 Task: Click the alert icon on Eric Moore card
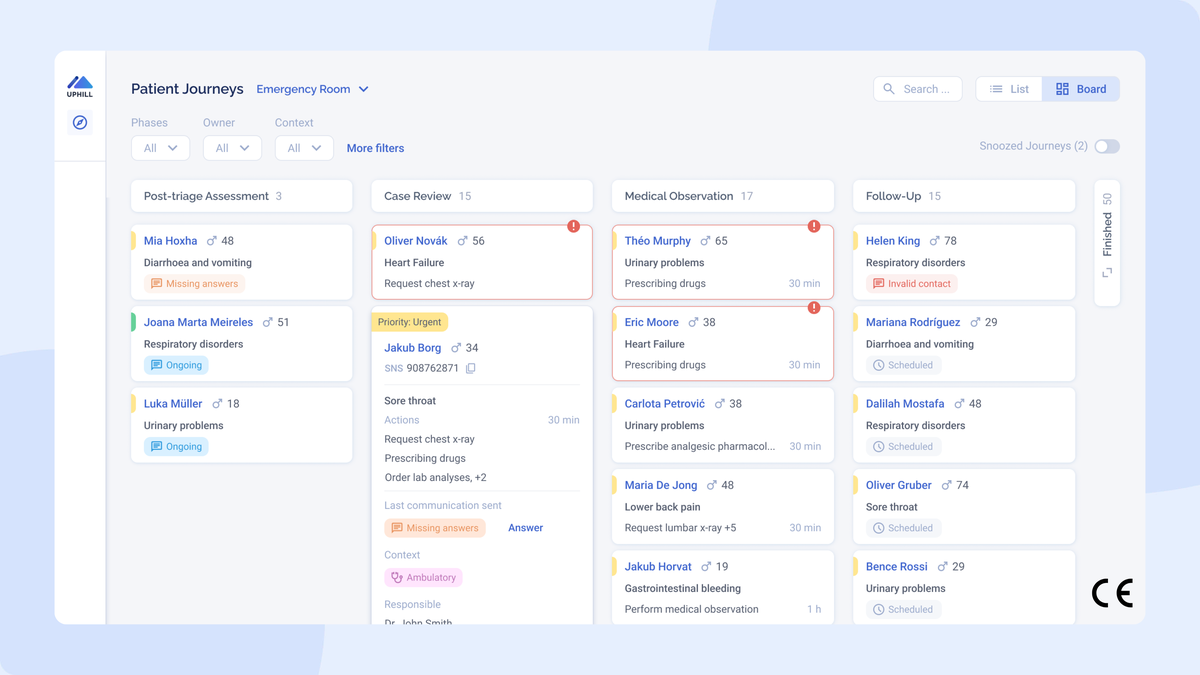[x=814, y=308]
